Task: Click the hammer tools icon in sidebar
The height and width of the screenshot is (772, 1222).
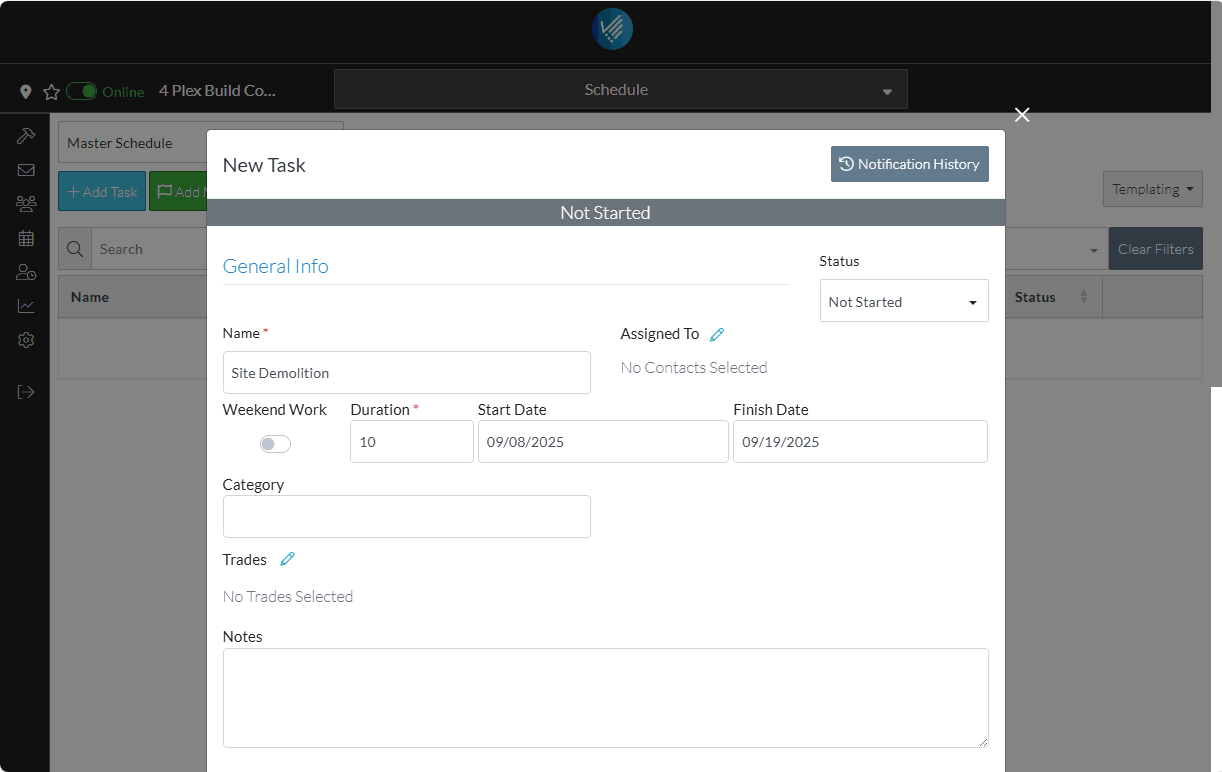Action: coord(26,136)
